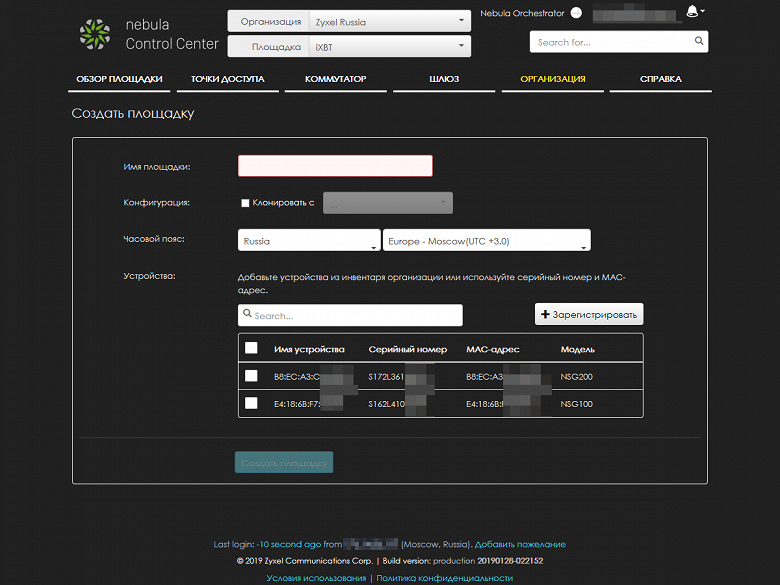Click the Nebula Orchestrator label
Viewport: 780px width, 585px height.
(522, 13)
